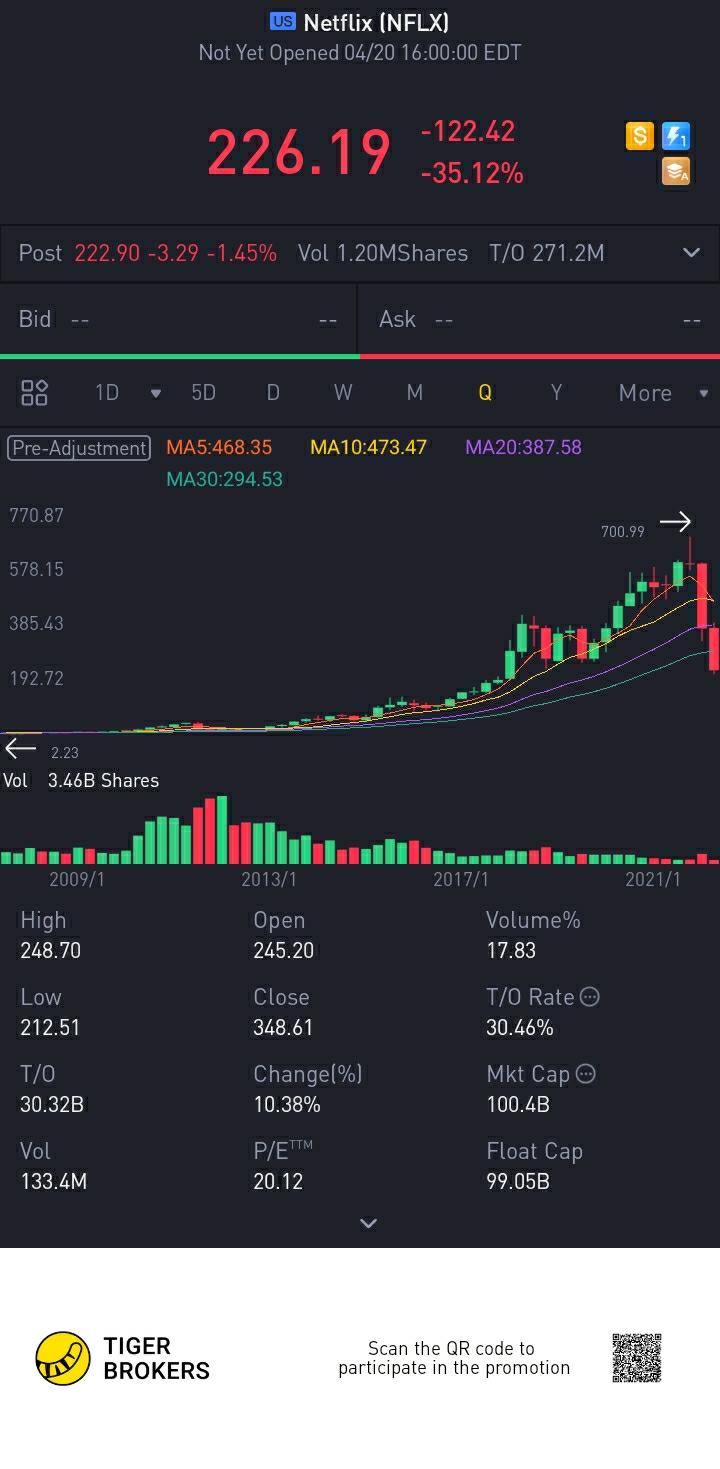
Task: Switch to the monthly M chart
Action: [414, 393]
